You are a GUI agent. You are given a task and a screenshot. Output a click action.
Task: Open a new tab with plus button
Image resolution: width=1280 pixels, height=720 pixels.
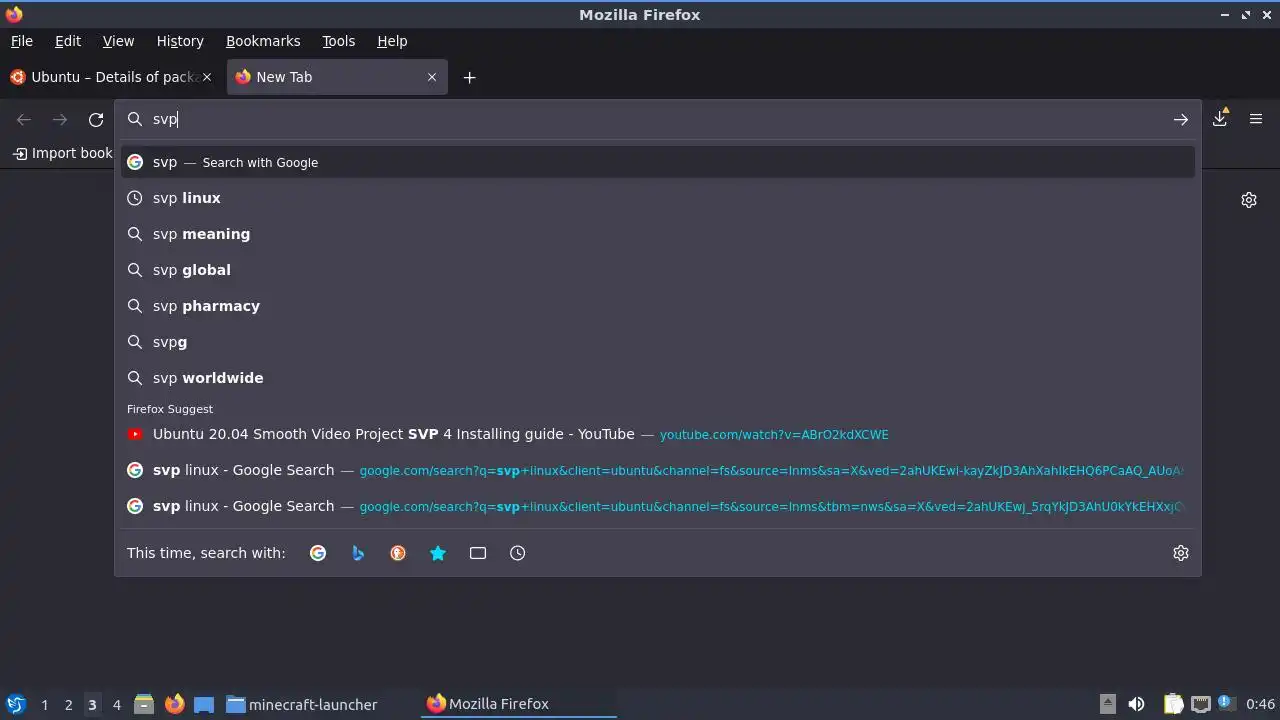coord(469,77)
